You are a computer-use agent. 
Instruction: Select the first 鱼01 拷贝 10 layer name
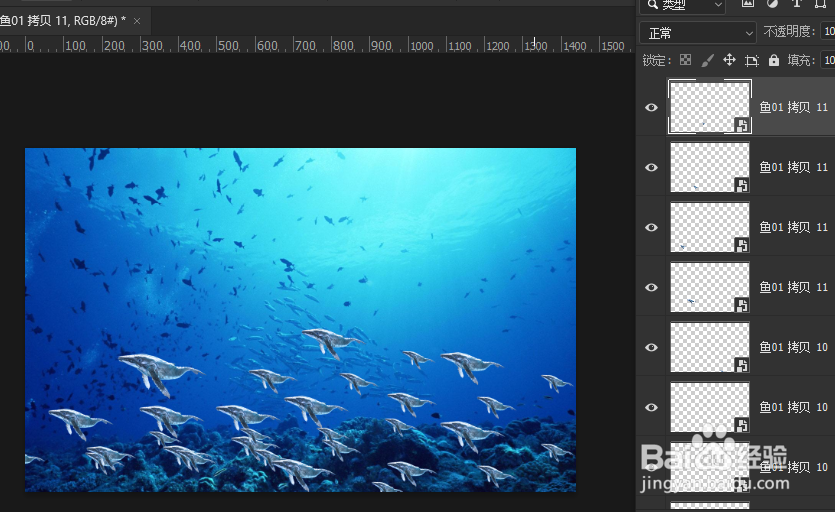[x=793, y=347]
